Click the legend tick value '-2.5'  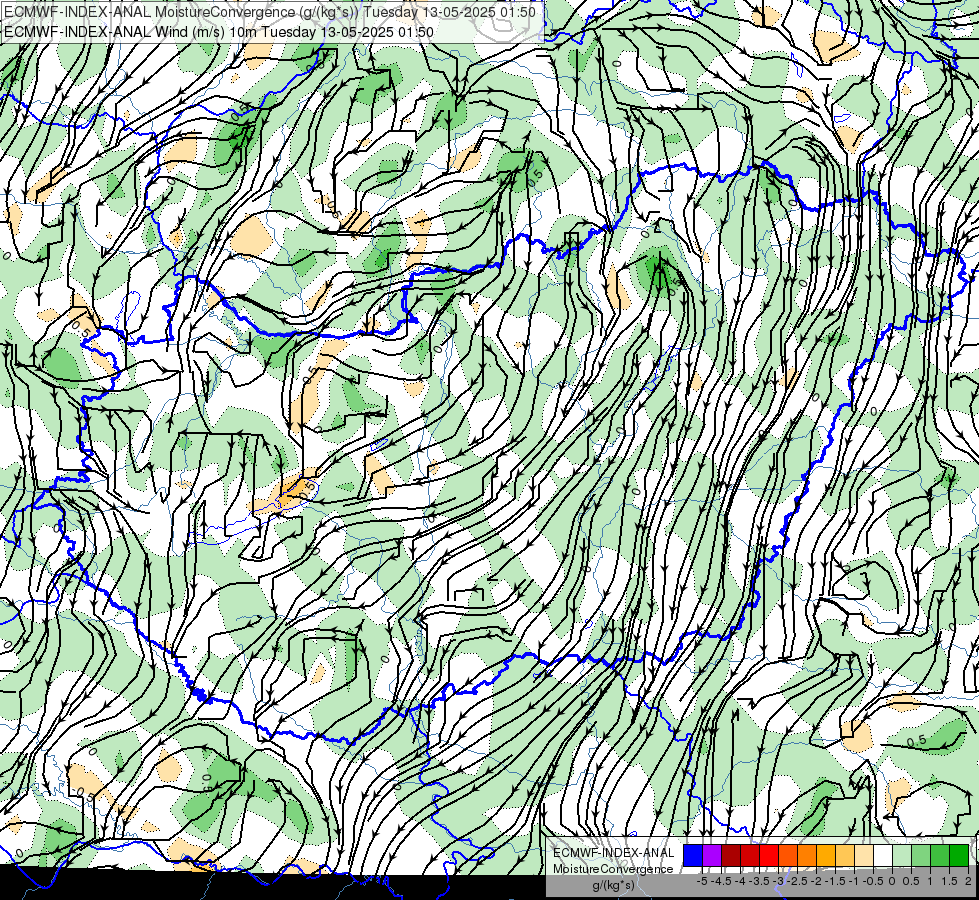point(797,881)
